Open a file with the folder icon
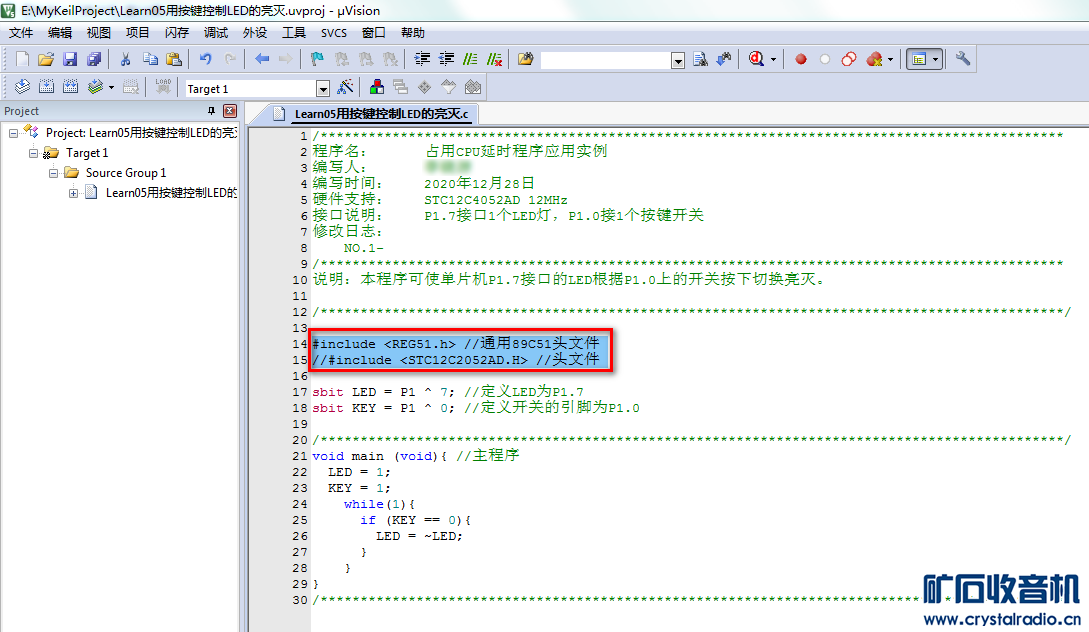This screenshot has width=1089, height=632. click(x=46, y=60)
